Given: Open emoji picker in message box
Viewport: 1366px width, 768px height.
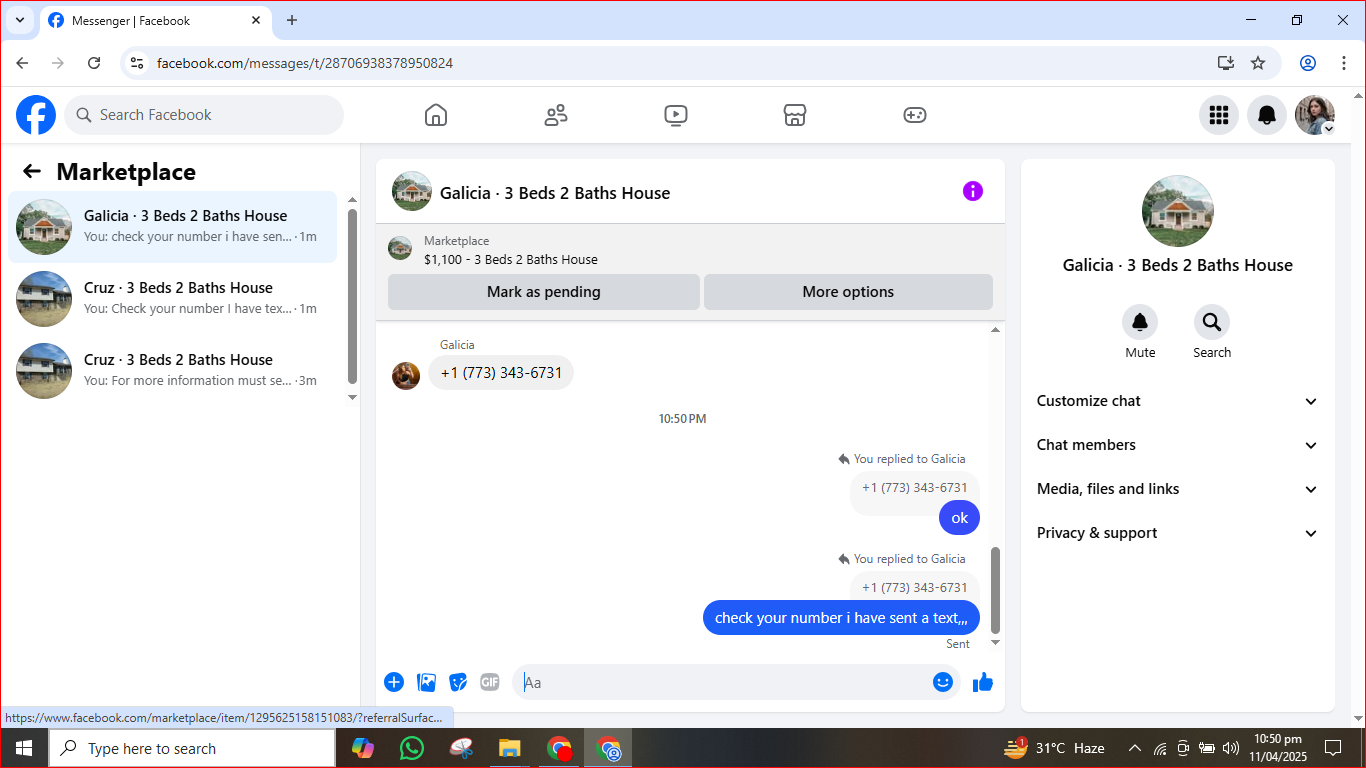Looking at the screenshot, I should pos(943,682).
